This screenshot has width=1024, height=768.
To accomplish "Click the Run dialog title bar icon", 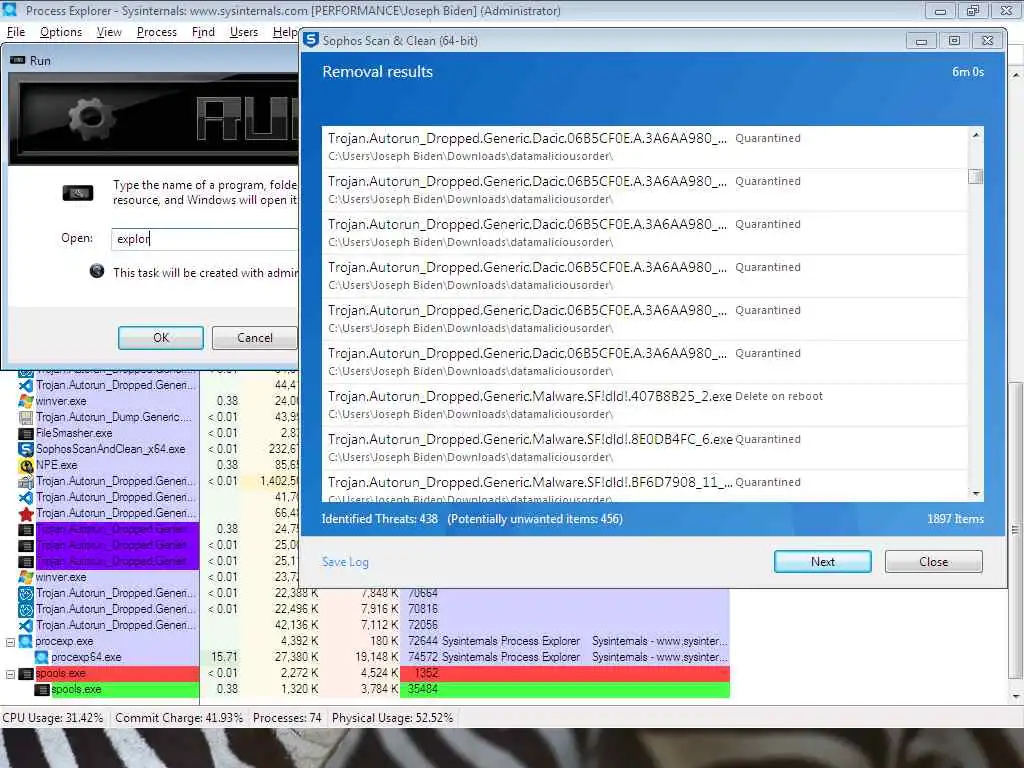I will (x=18, y=61).
